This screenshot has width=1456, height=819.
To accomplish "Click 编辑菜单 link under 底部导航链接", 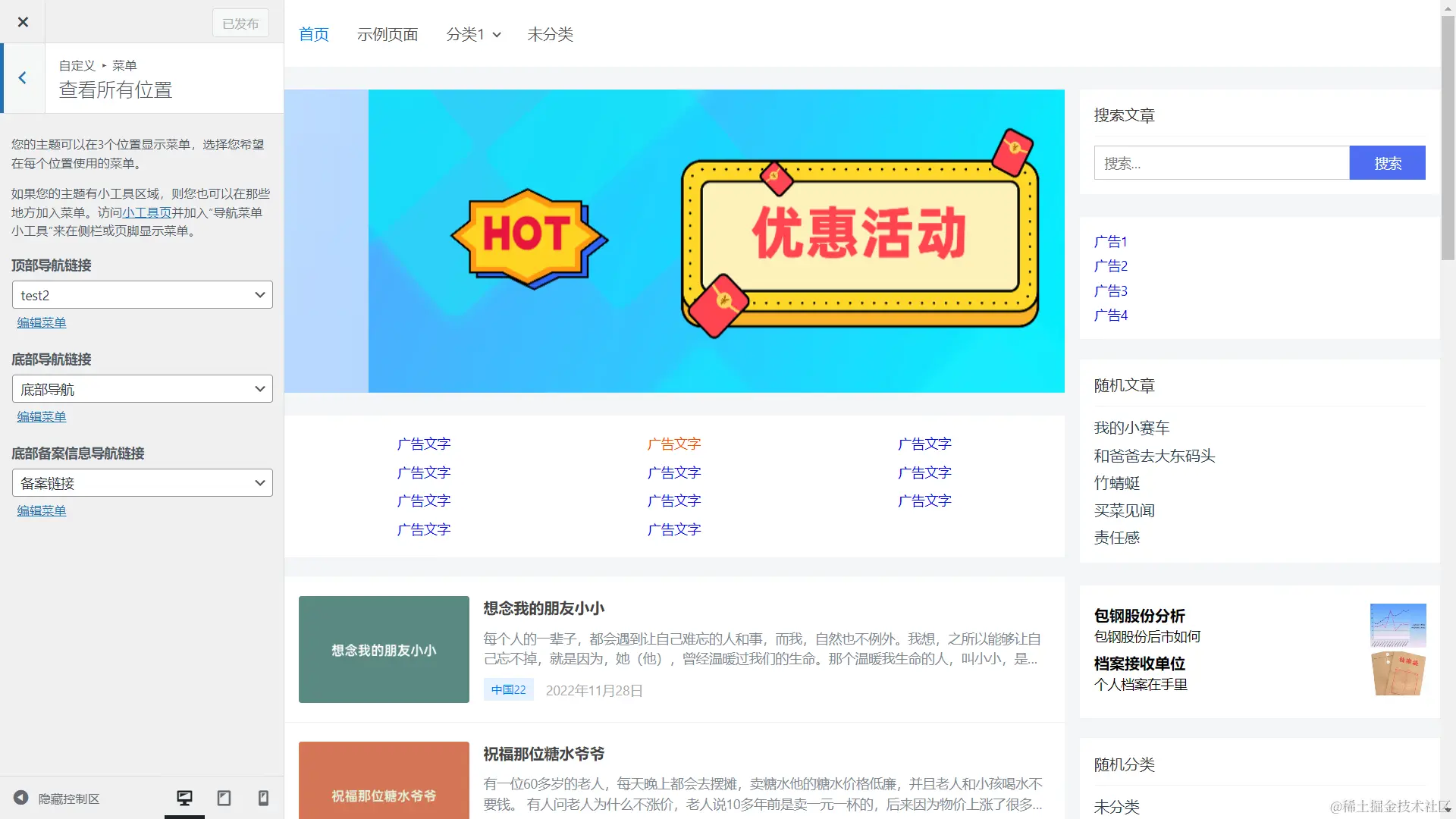I will pyautogui.click(x=42, y=416).
